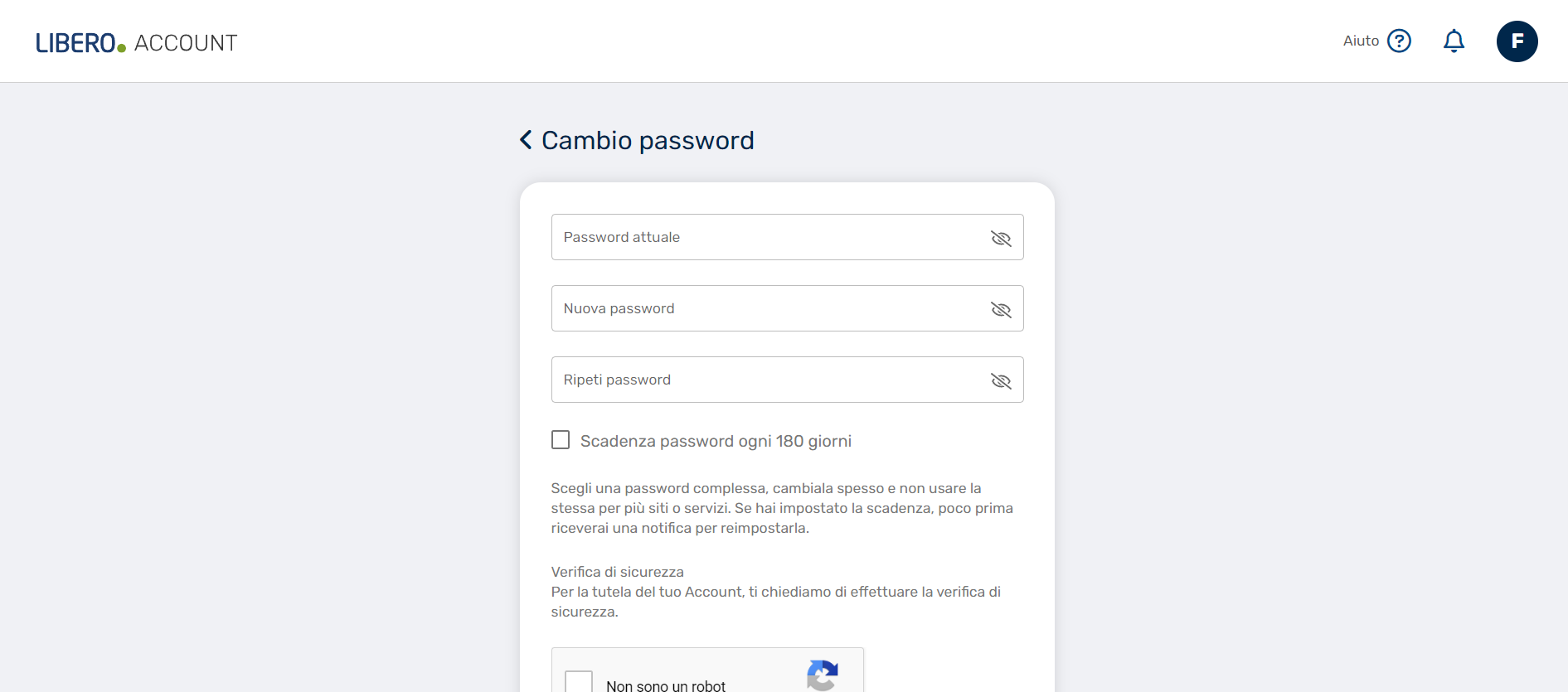Viewport: 1568px width, 692px height.
Task: Reveal the Nuova password via its eye icon
Action: click(1001, 309)
